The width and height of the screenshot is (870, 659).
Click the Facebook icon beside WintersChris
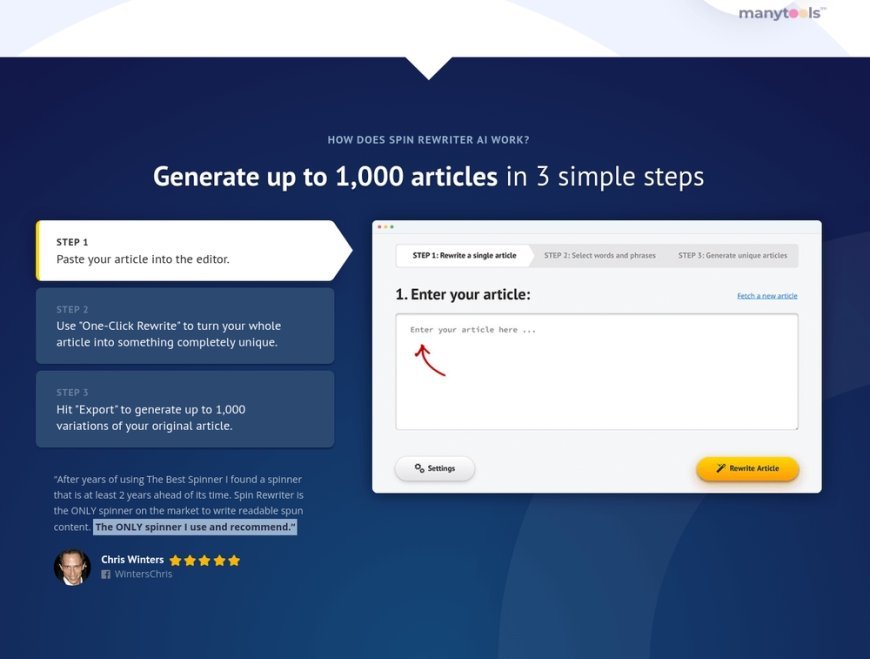105,574
